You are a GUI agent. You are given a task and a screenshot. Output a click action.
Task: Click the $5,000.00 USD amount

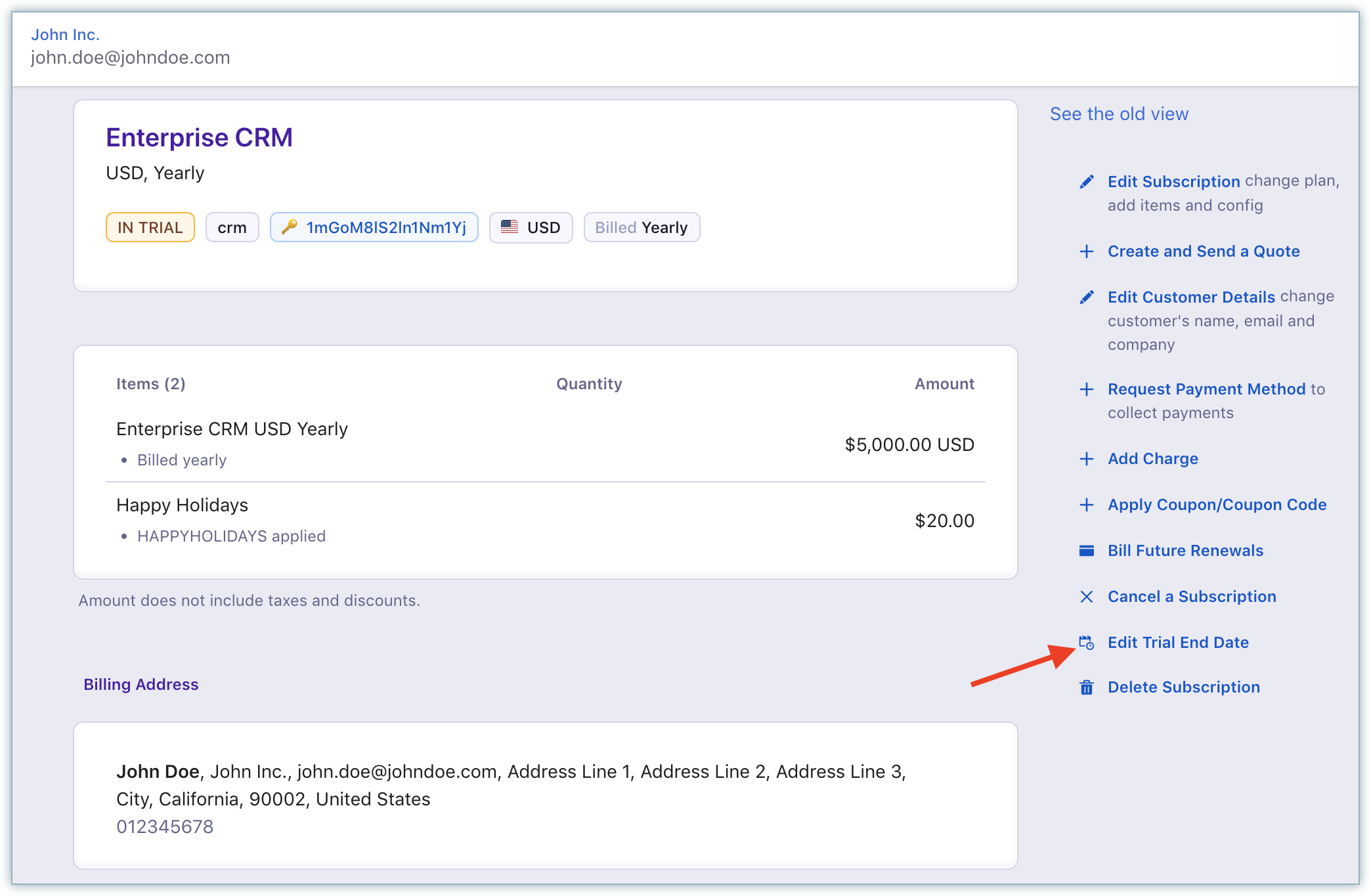tap(909, 445)
